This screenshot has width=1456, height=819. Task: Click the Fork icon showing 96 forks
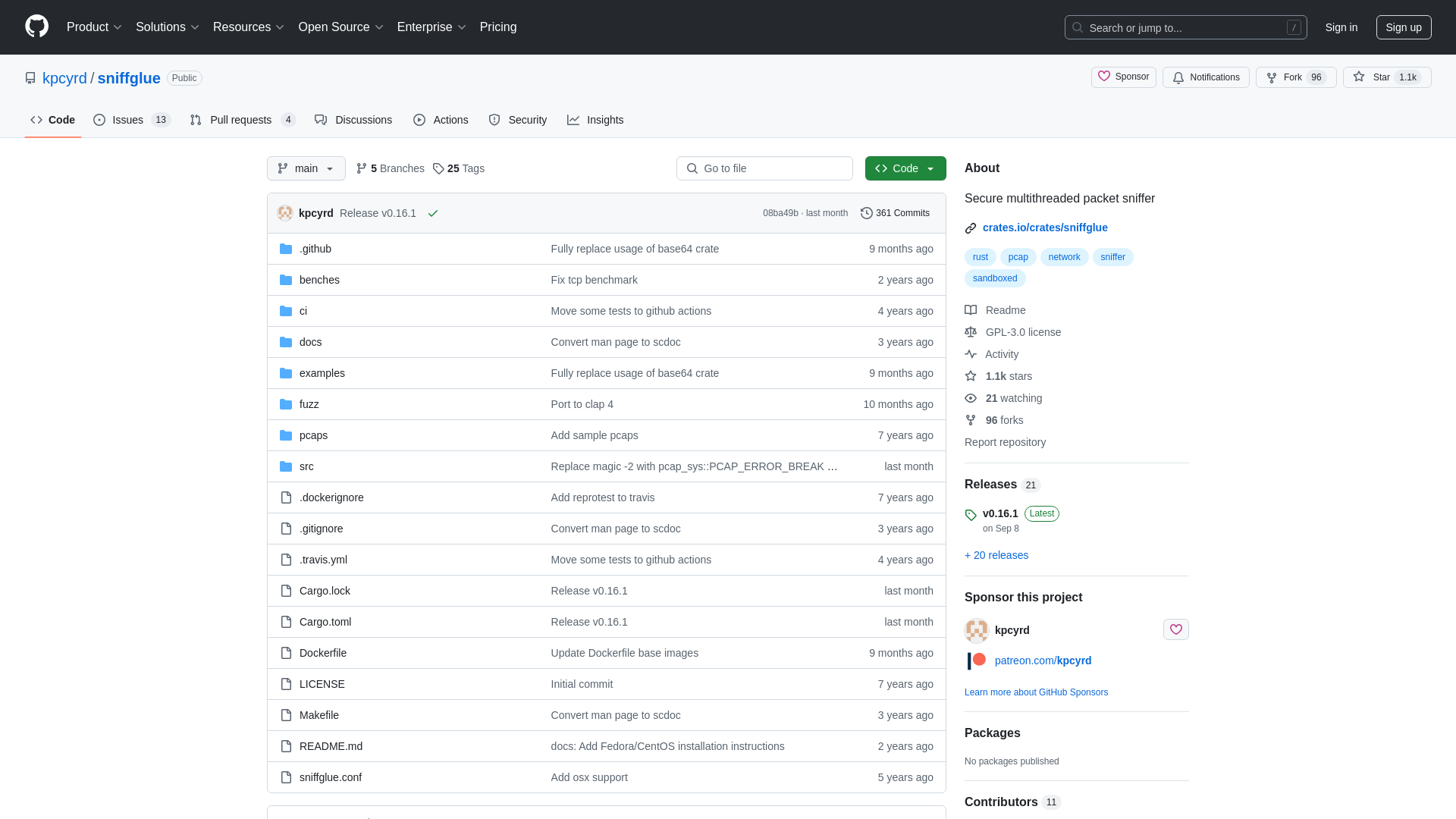tap(1296, 77)
